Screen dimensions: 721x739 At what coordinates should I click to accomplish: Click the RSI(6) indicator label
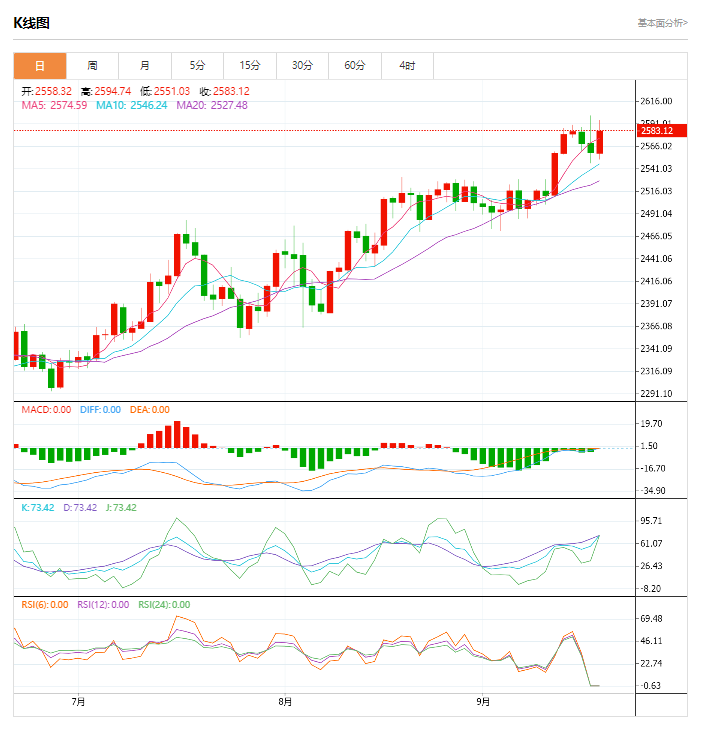click(x=45, y=605)
